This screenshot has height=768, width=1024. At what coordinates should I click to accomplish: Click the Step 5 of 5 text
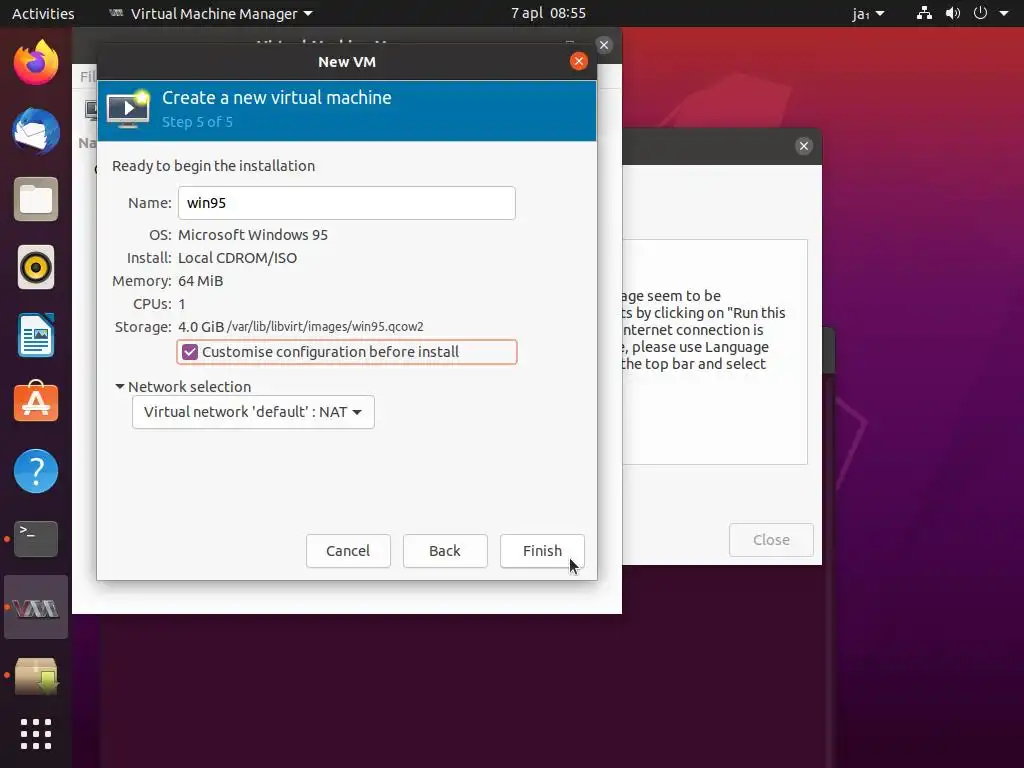pyautogui.click(x=197, y=122)
